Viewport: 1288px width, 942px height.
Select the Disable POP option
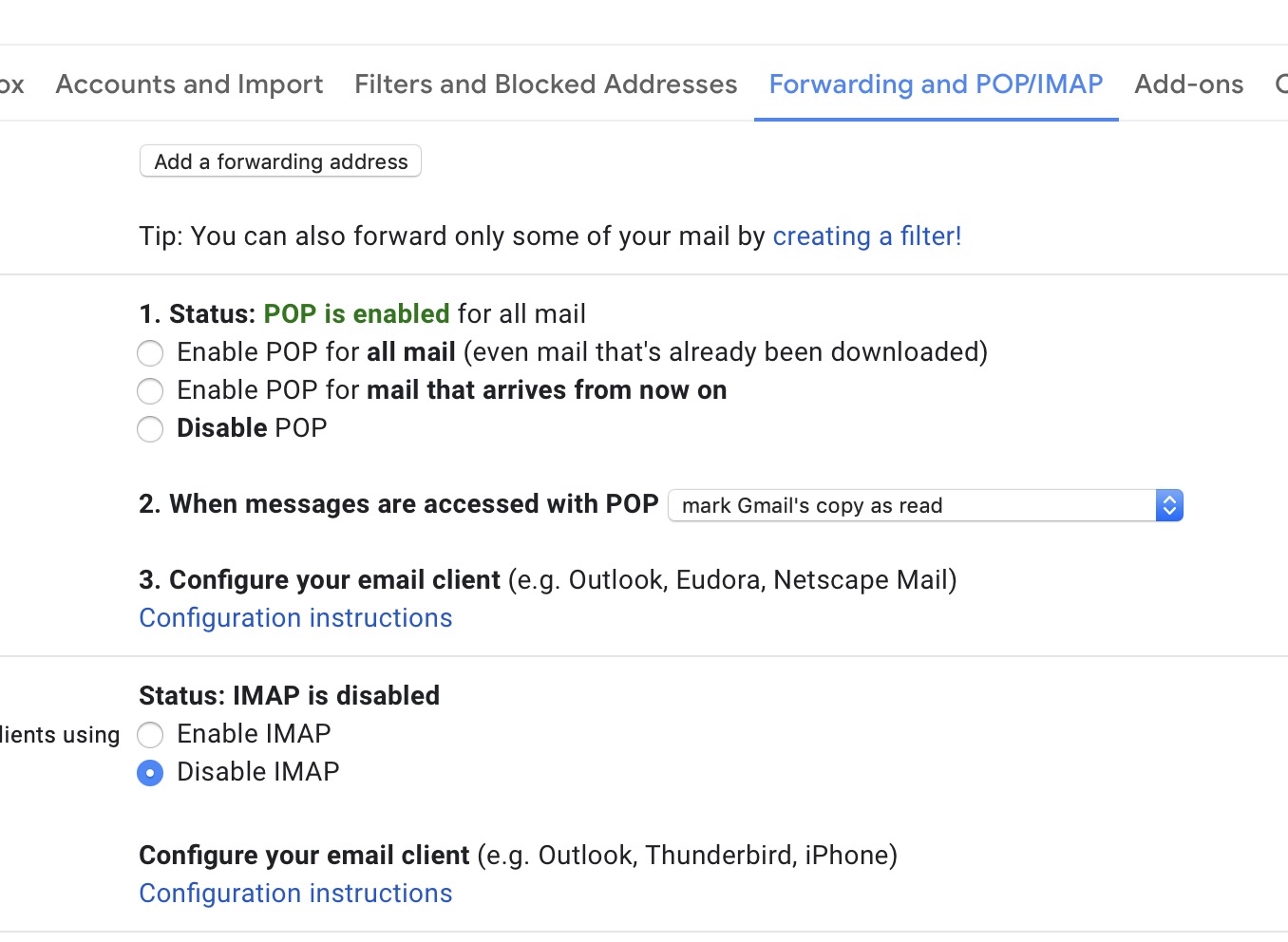coord(150,428)
